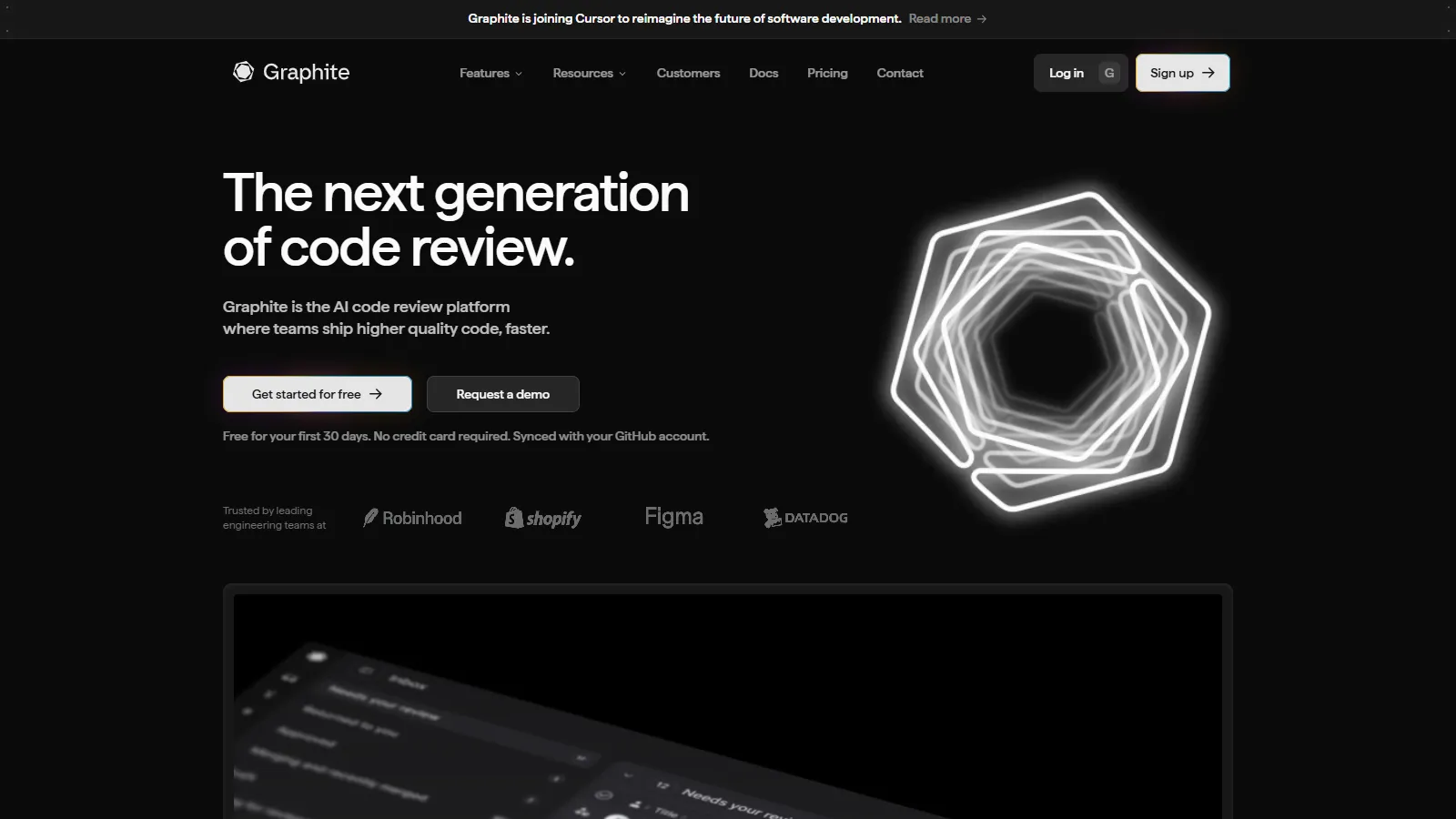The height and width of the screenshot is (819, 1456).
Task: Click the Shopify bag logo
Action: pyautogui.click(x=514, y=518)
